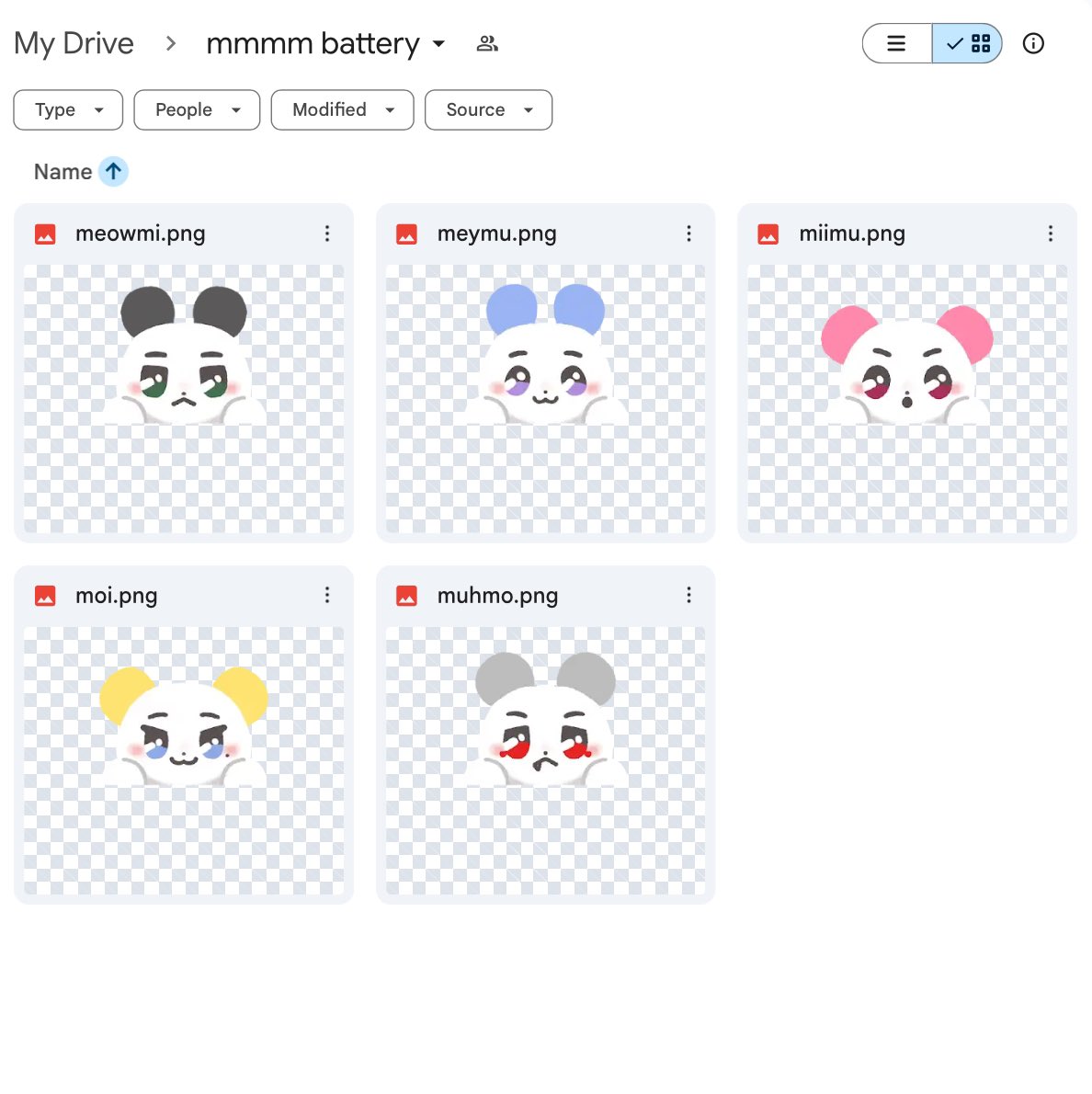
Task: Click the image file icon of meowmi.png
Action: coord(45,234)
